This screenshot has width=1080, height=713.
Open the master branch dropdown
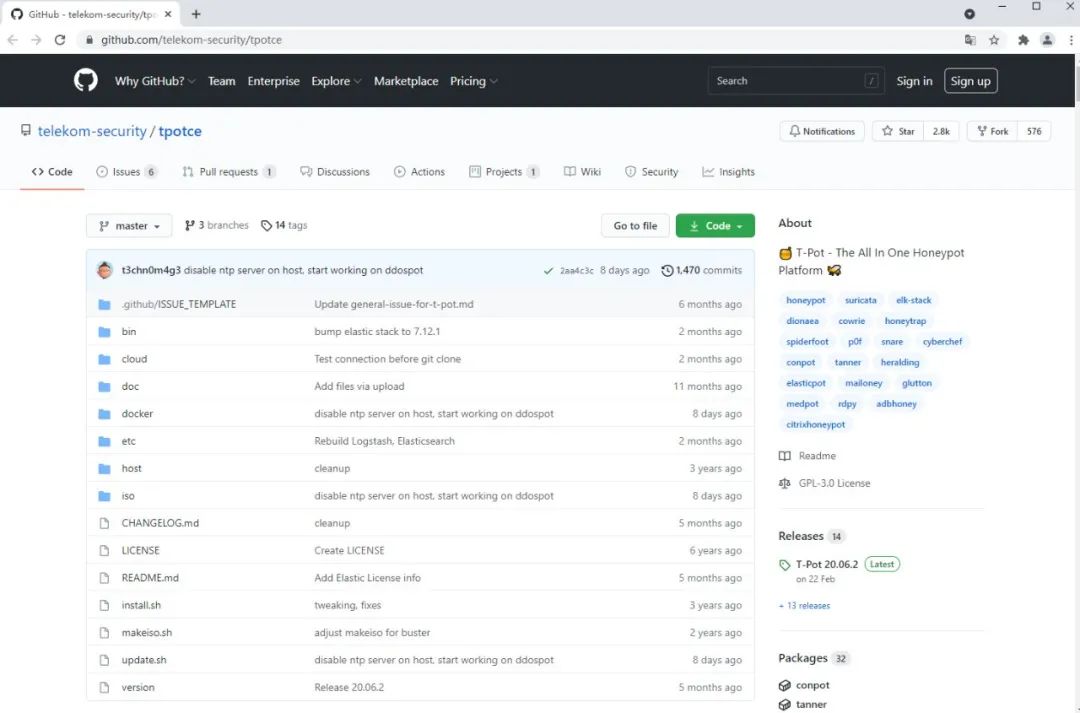[129, 225]
